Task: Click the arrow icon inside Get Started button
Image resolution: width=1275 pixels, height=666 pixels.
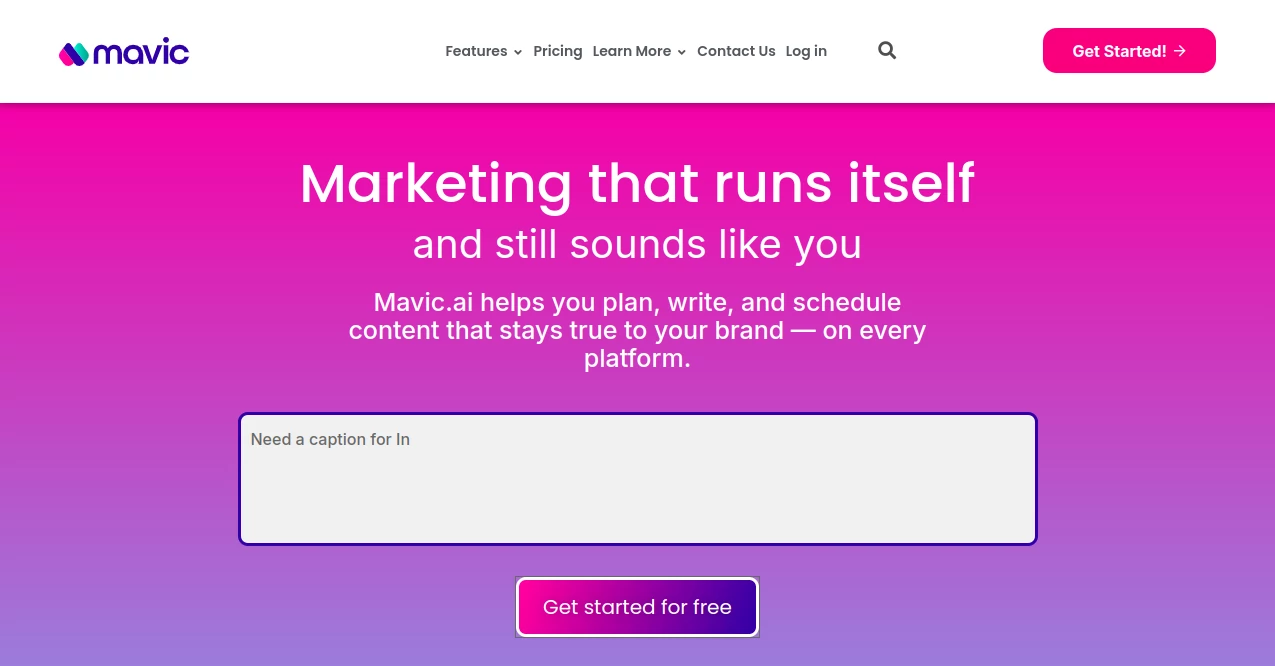Action: (x=1180, y=51)
